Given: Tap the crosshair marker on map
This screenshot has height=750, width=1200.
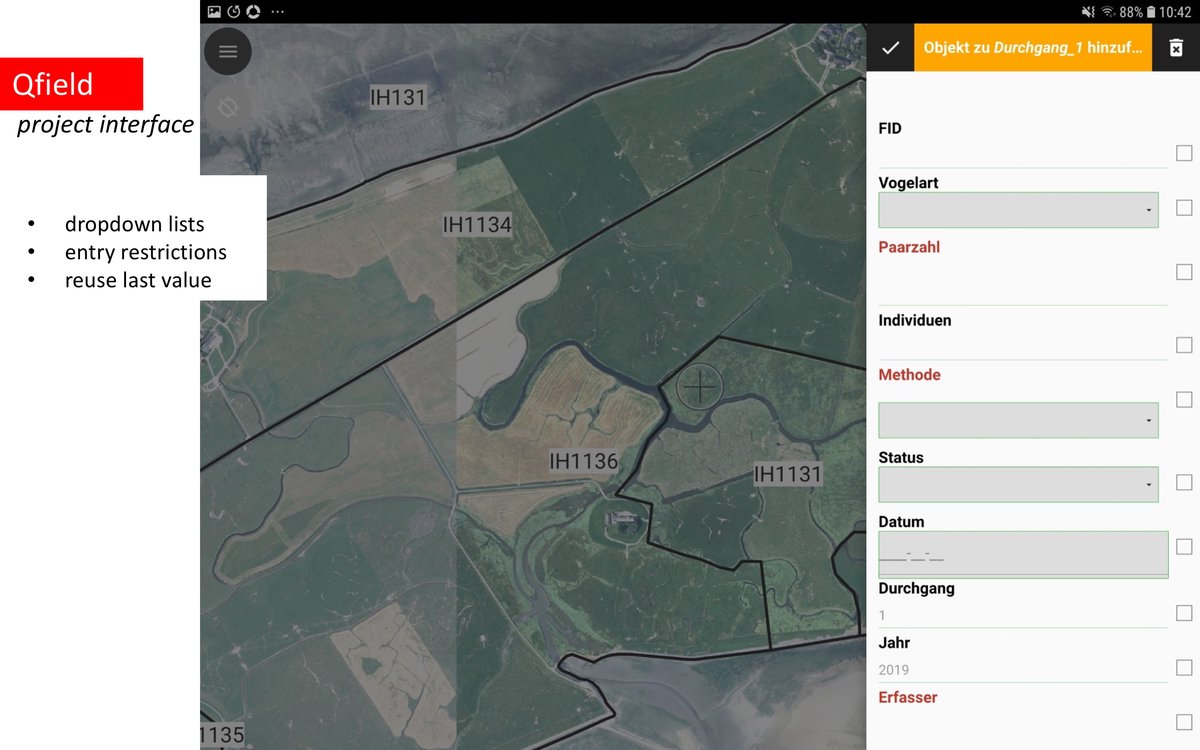Looking at the screenshot, I should 699,385.
